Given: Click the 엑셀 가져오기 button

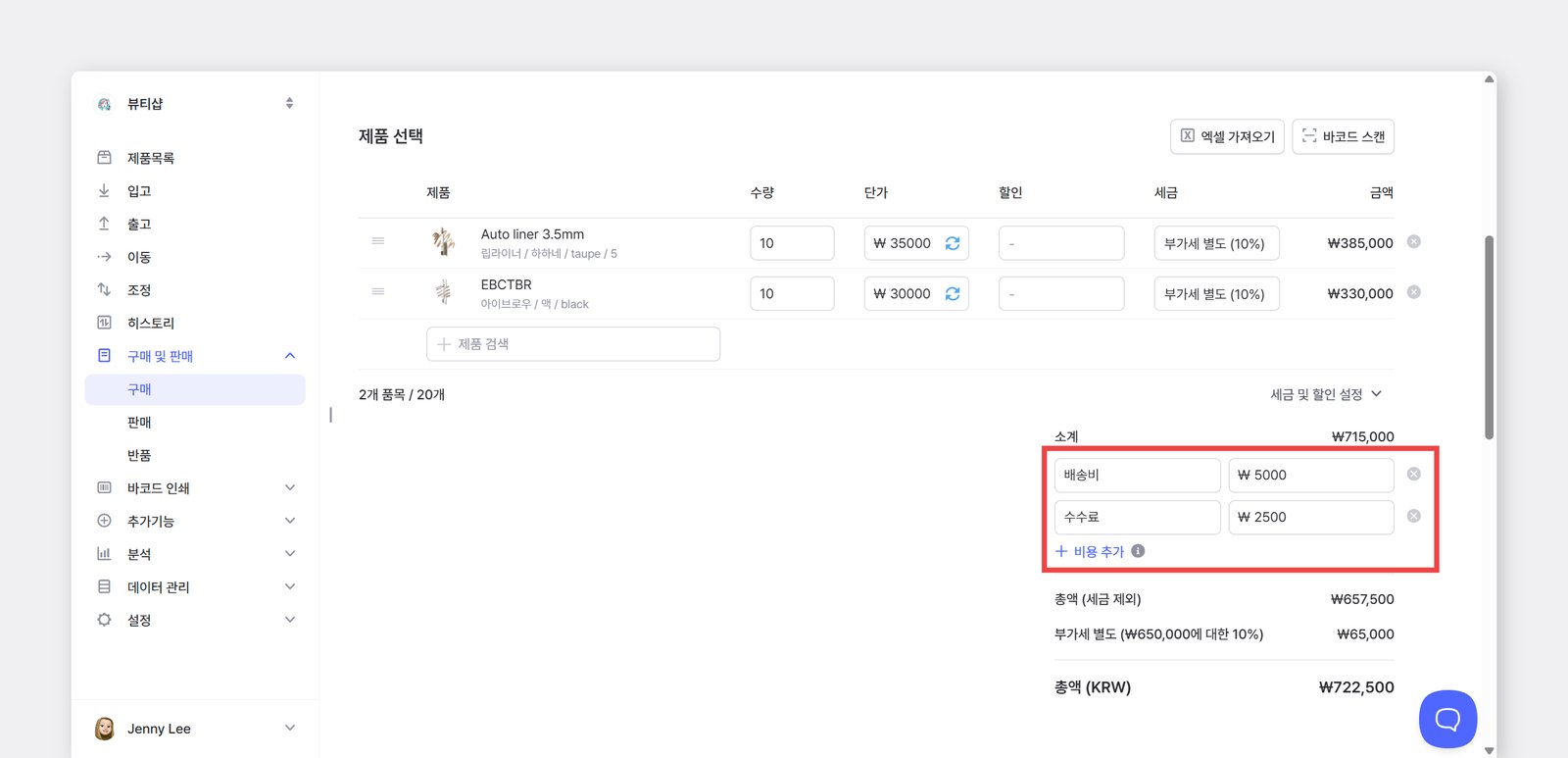Looking at the screenshot, I should (1227, 136).
